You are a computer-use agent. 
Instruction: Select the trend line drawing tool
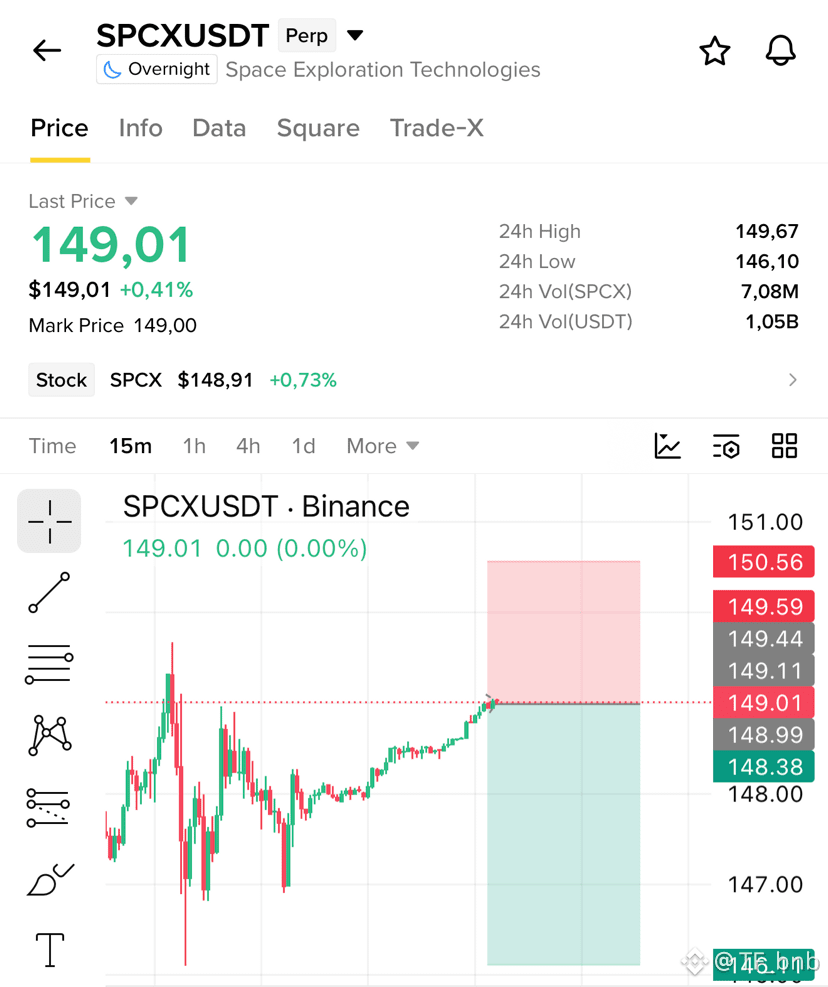(x=49, y=592)
